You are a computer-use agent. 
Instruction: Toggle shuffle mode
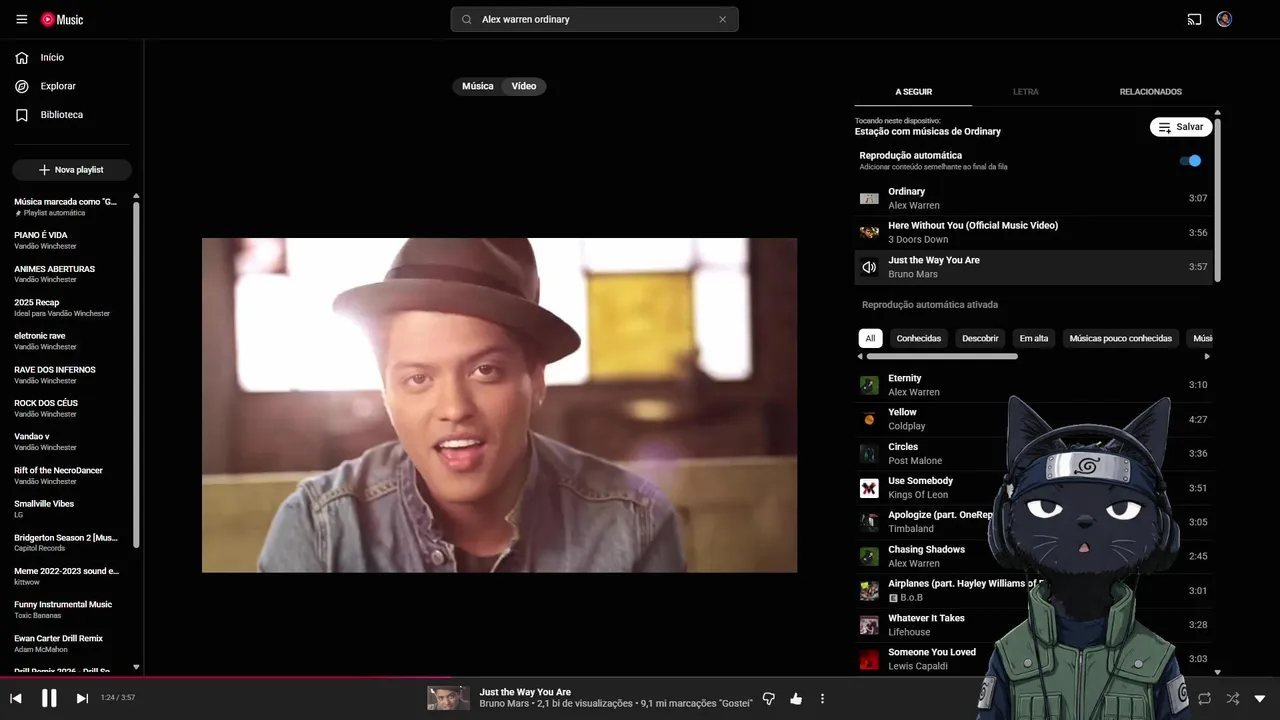pyautogui.click(x=1232, y=698)
